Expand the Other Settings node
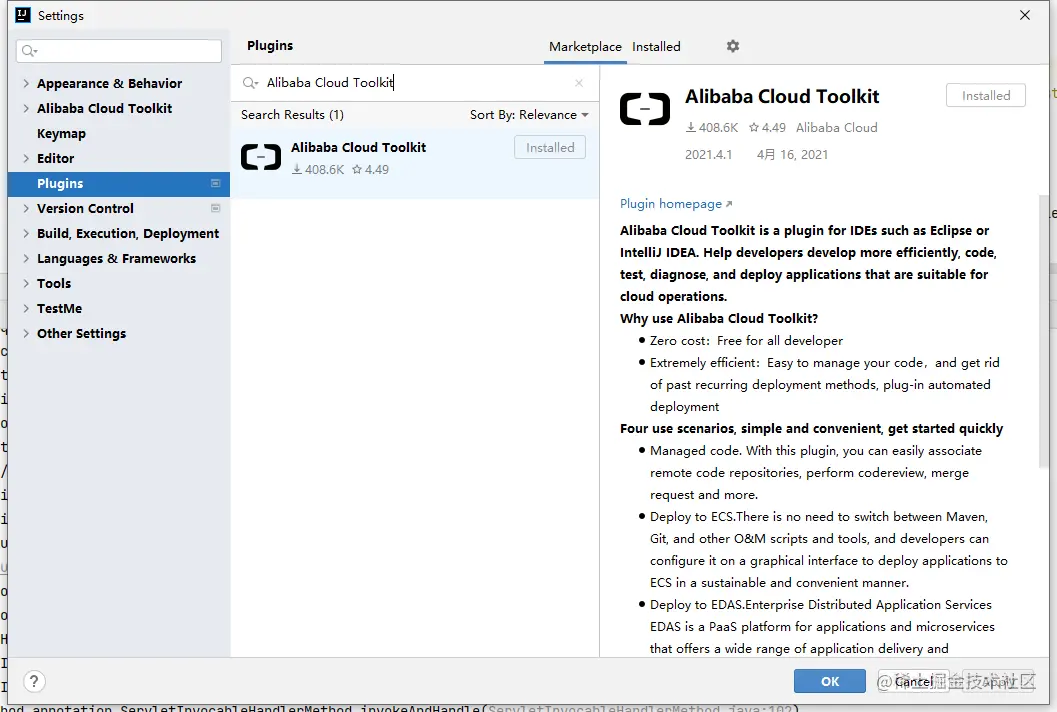1057x712 pixels. point(26,333)
